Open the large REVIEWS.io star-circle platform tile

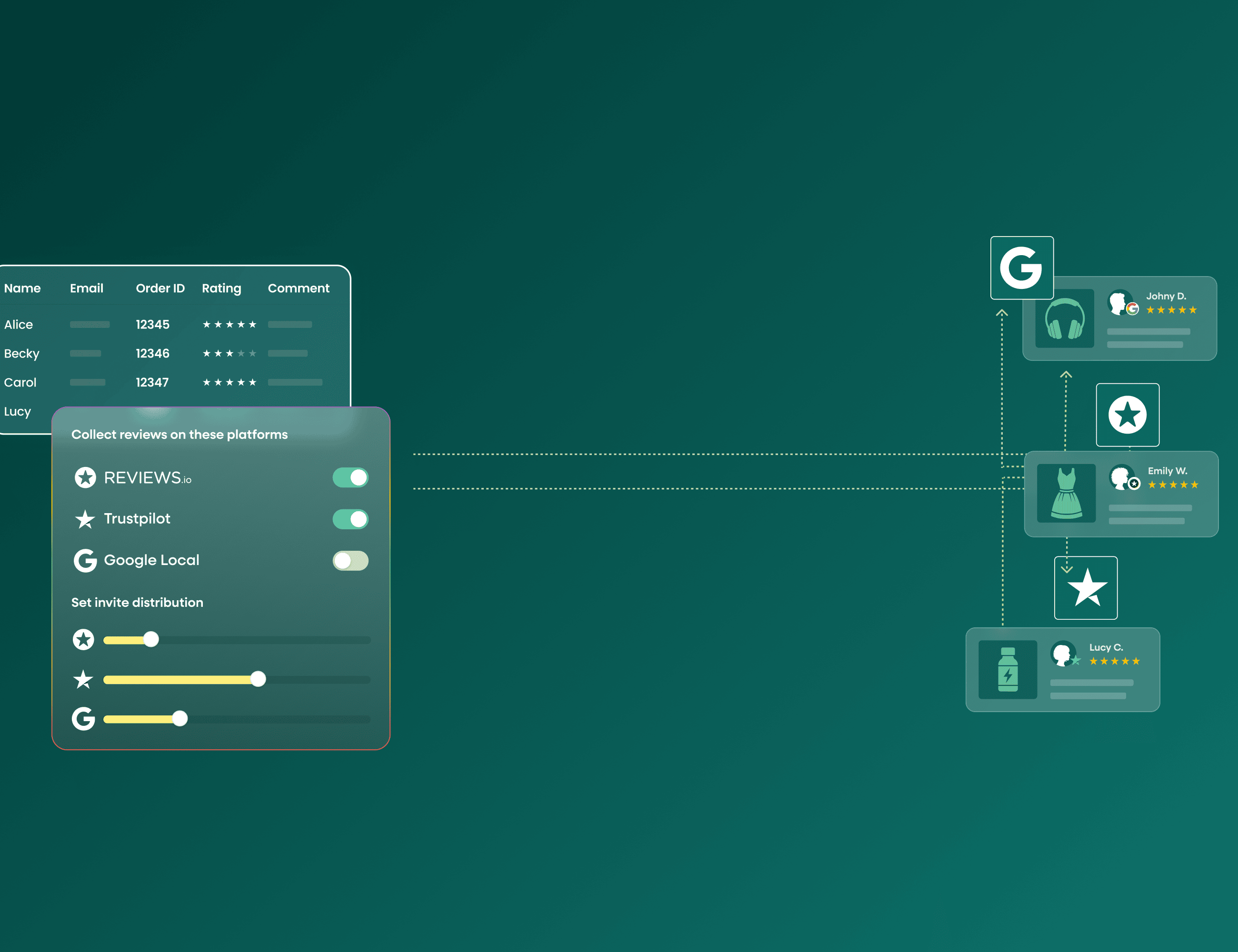click(x=1128, y=415)
